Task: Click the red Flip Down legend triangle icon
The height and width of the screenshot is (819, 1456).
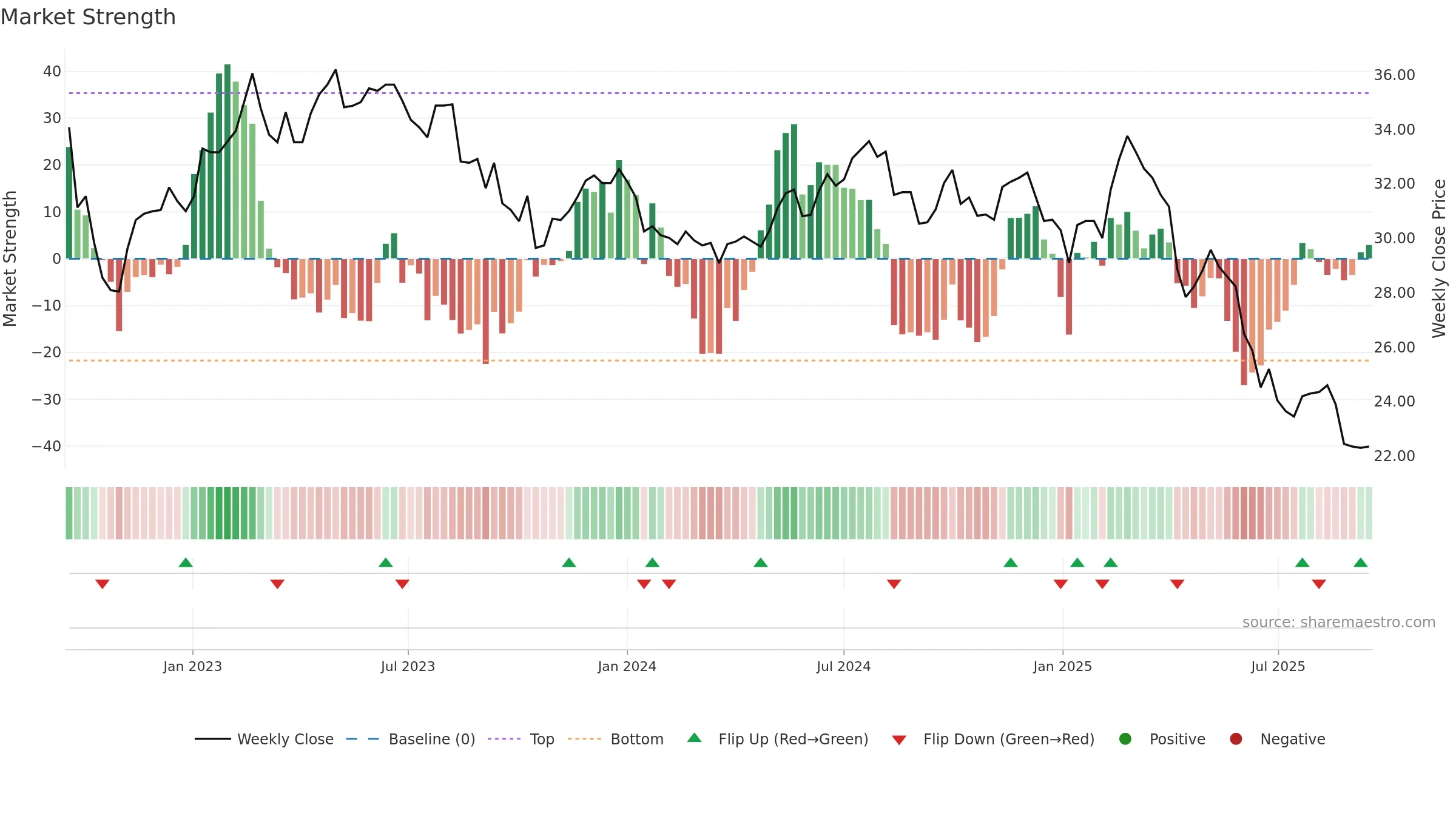Action: coord(899,740)
